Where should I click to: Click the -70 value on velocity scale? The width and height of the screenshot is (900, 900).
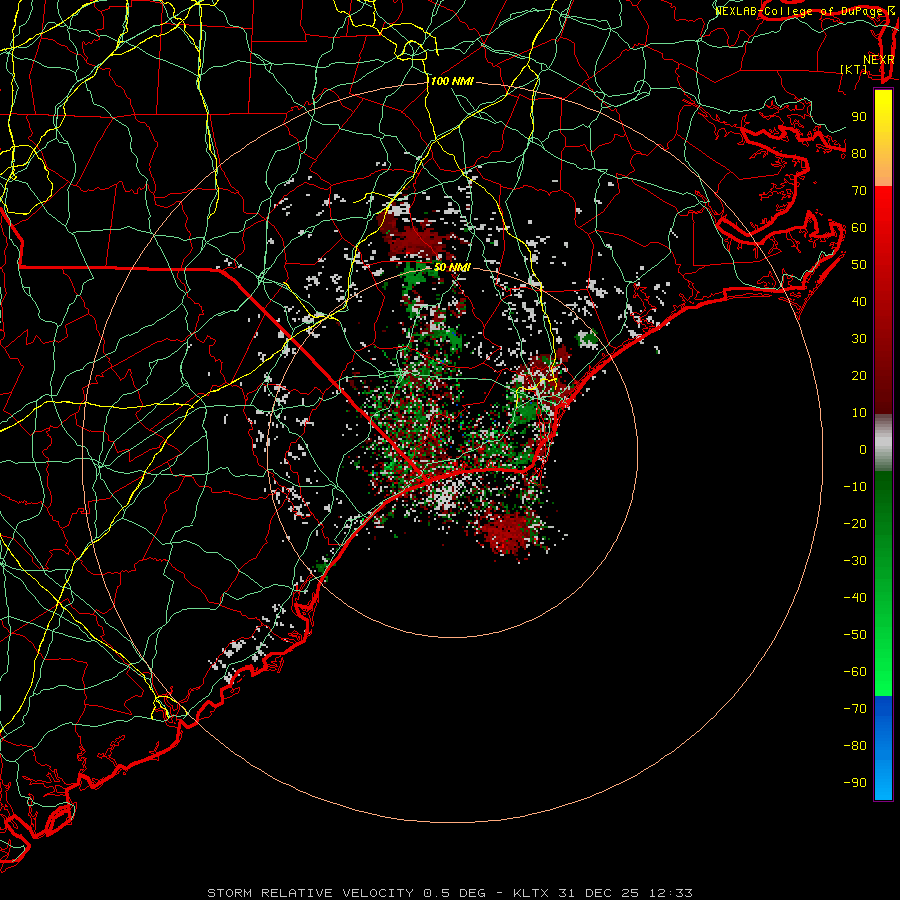(855, 709)
